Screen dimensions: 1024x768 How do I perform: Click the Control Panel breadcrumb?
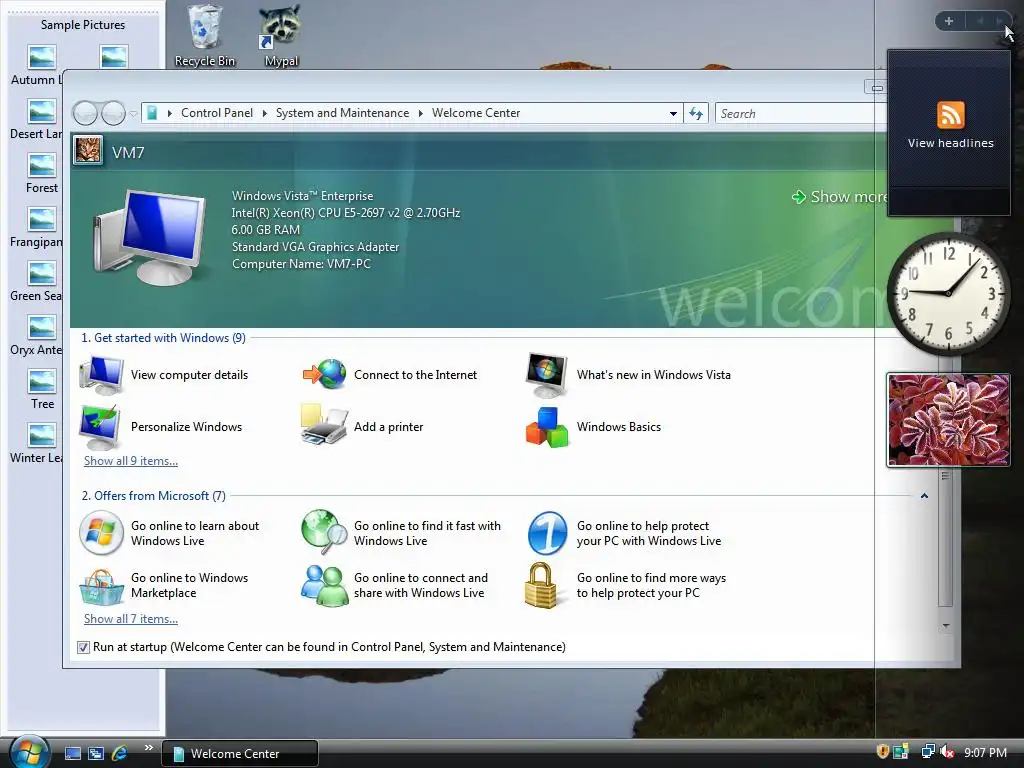(x=217, y=113)
